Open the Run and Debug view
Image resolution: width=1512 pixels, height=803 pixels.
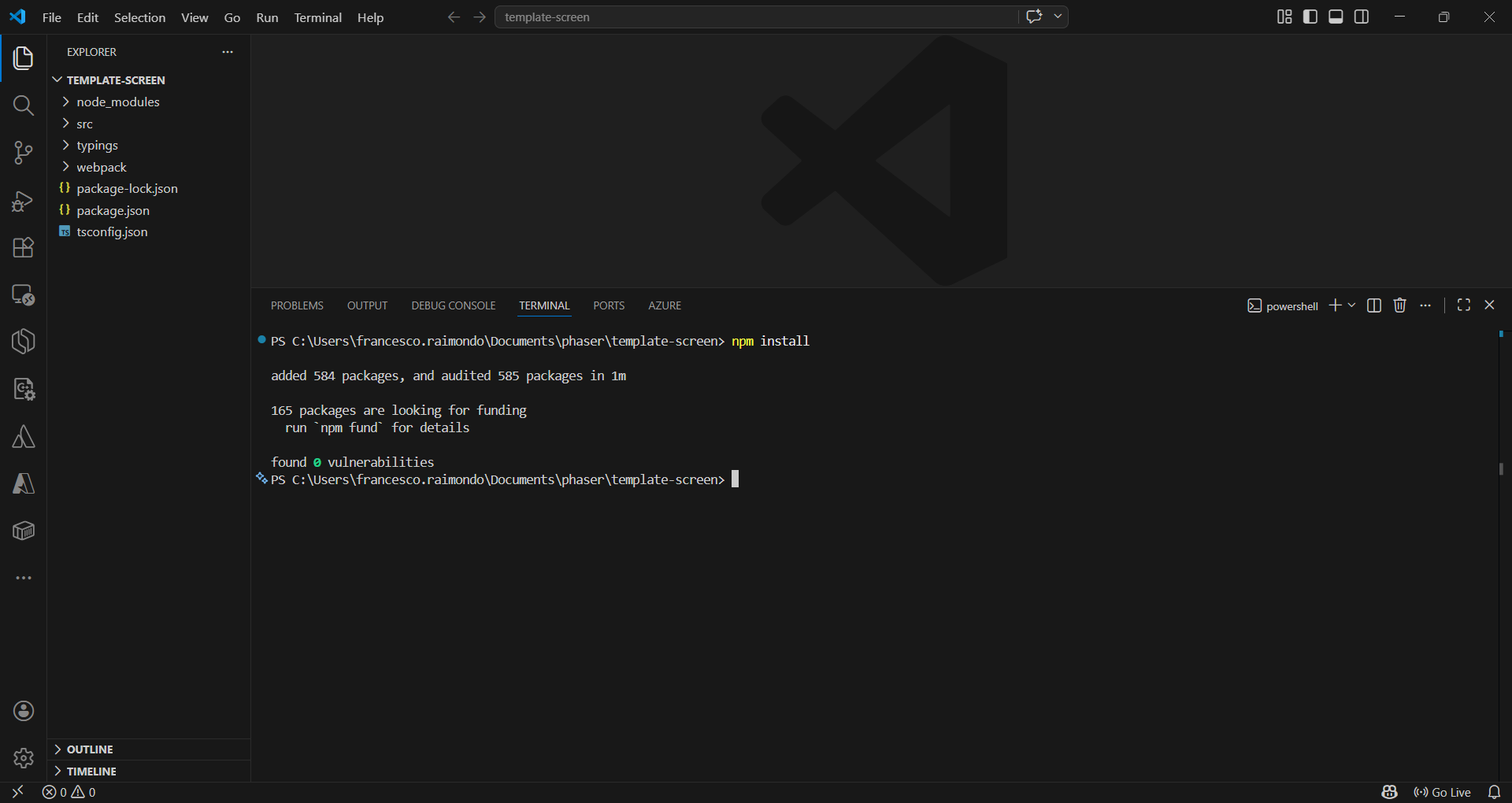[x=24, y=201]
